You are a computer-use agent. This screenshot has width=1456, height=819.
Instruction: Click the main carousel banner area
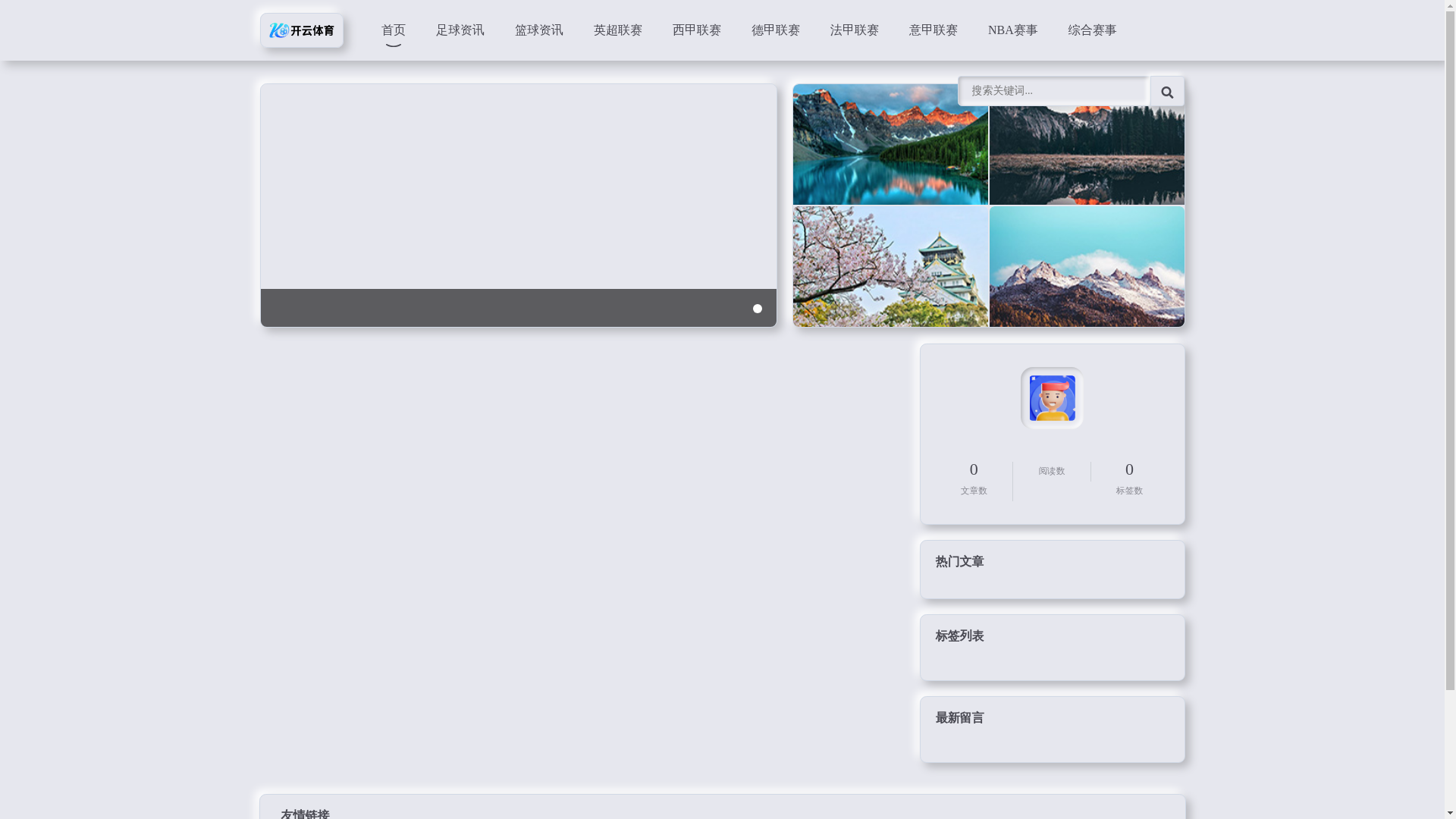pyautogui.click(x=519, y=206)
